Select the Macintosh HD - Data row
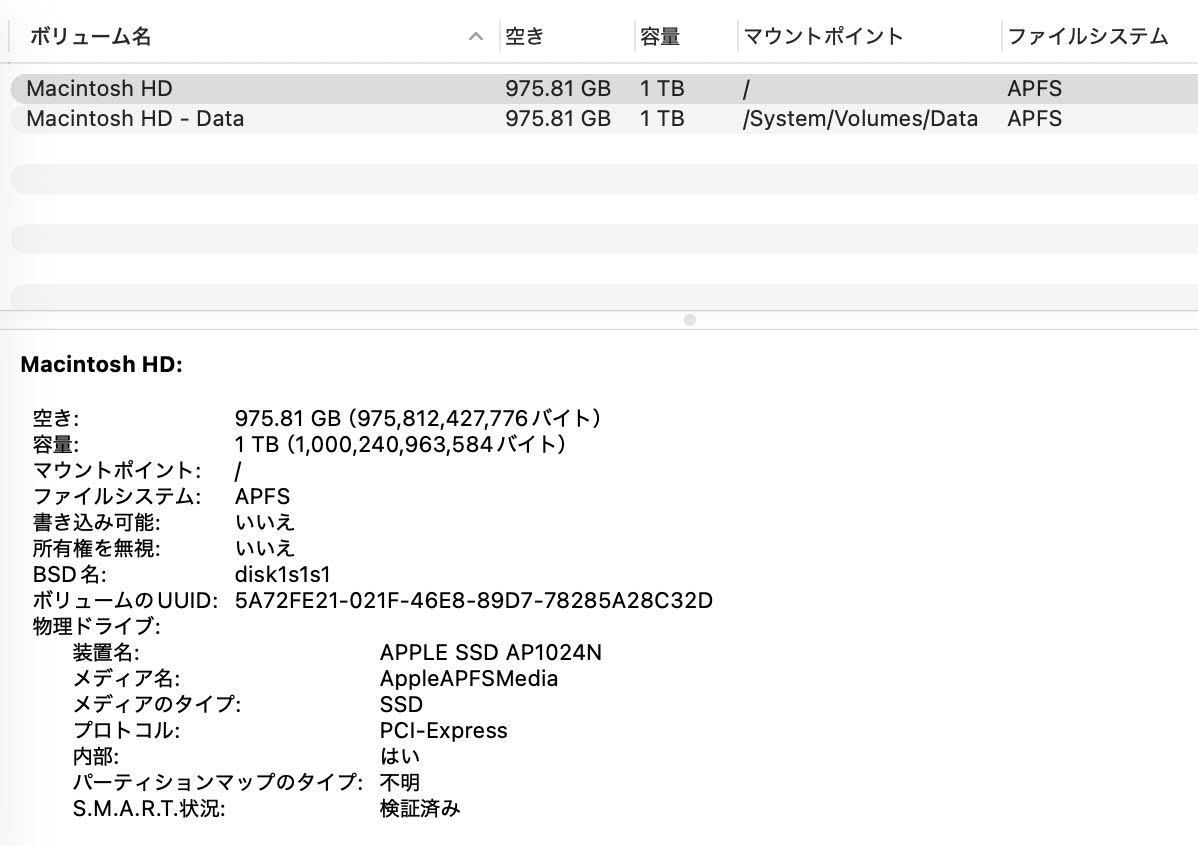The image size is (1198, 846). 135,118
